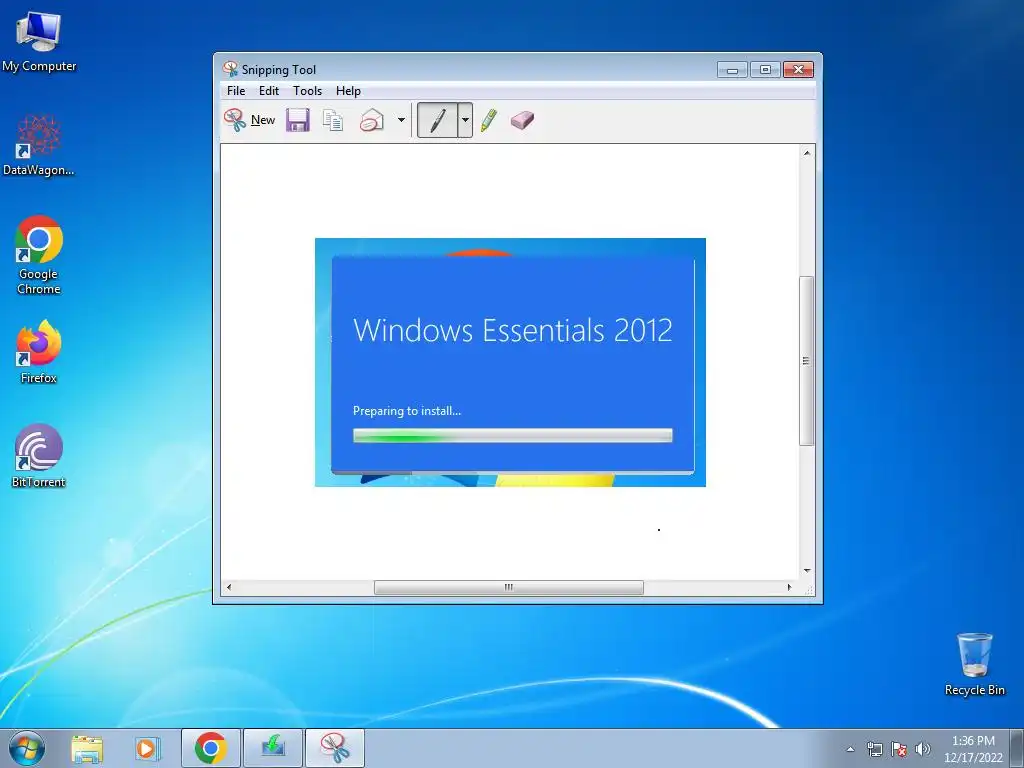Screen dimensions: 1024x768
Task: Send the snip using the envelope icon
Action: click(372, 120)
